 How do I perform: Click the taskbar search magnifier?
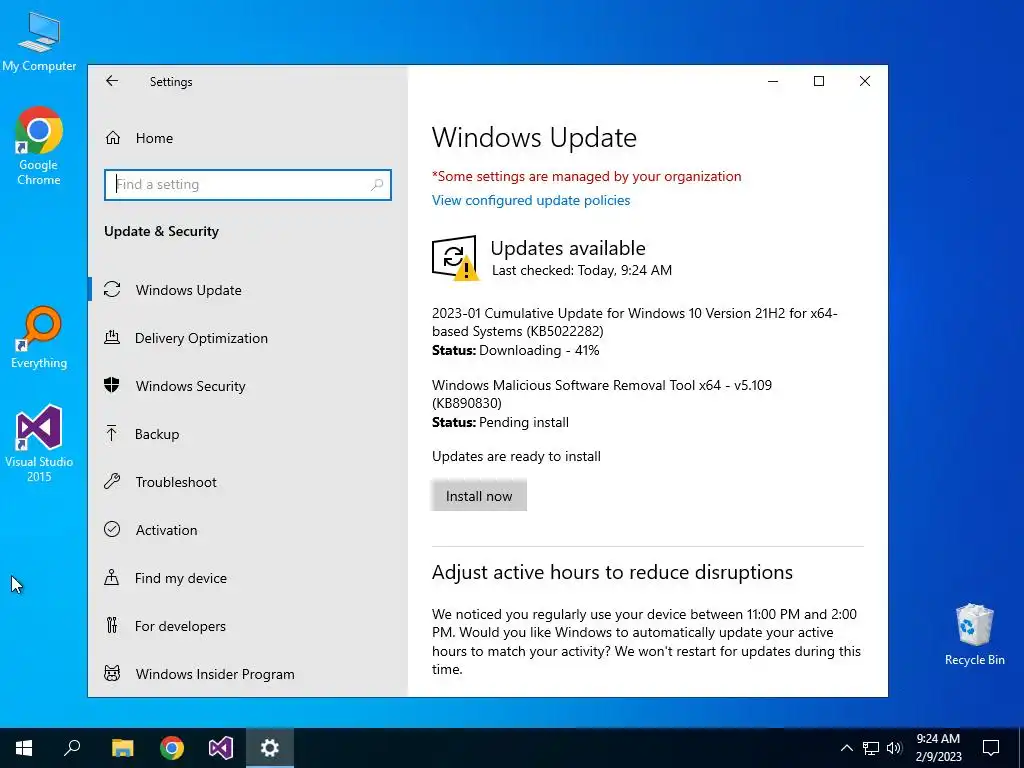pos(72,748)
